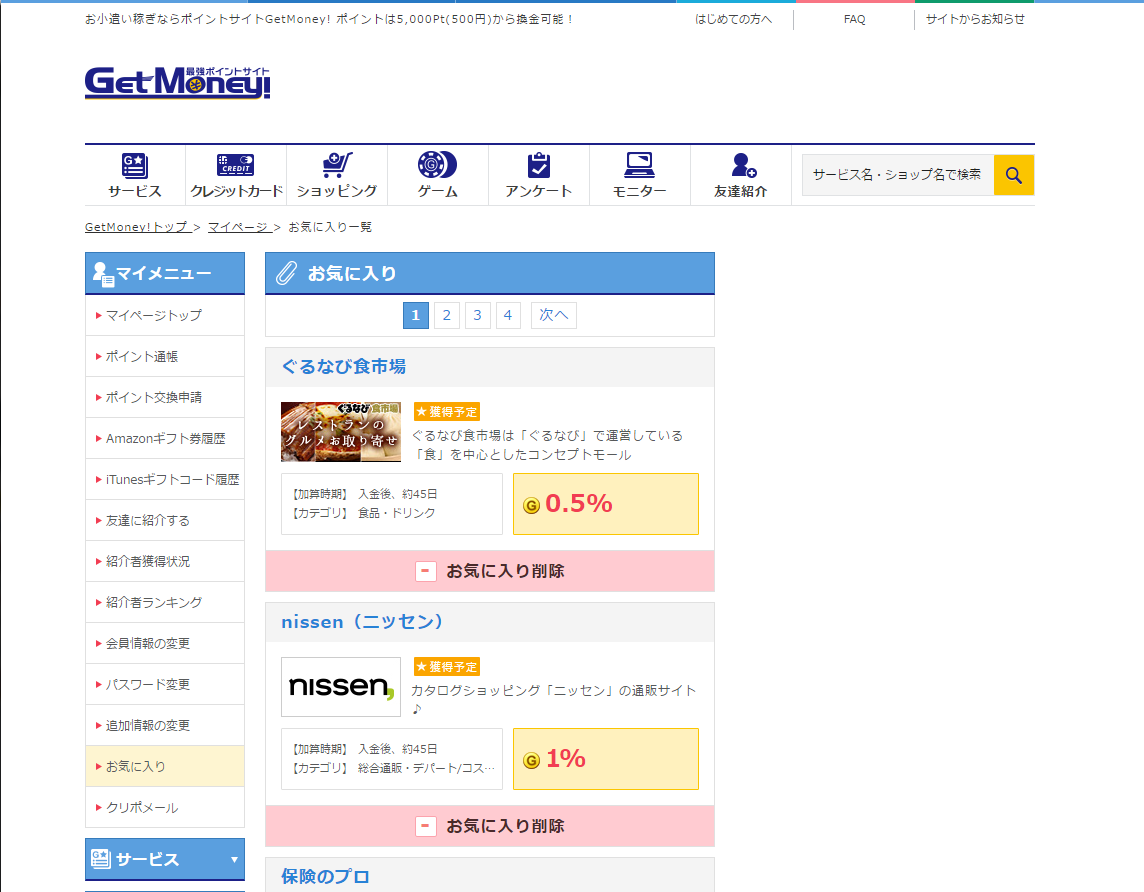Open the FAQ link
1144x892 pixels.
[x=854, y=19]
